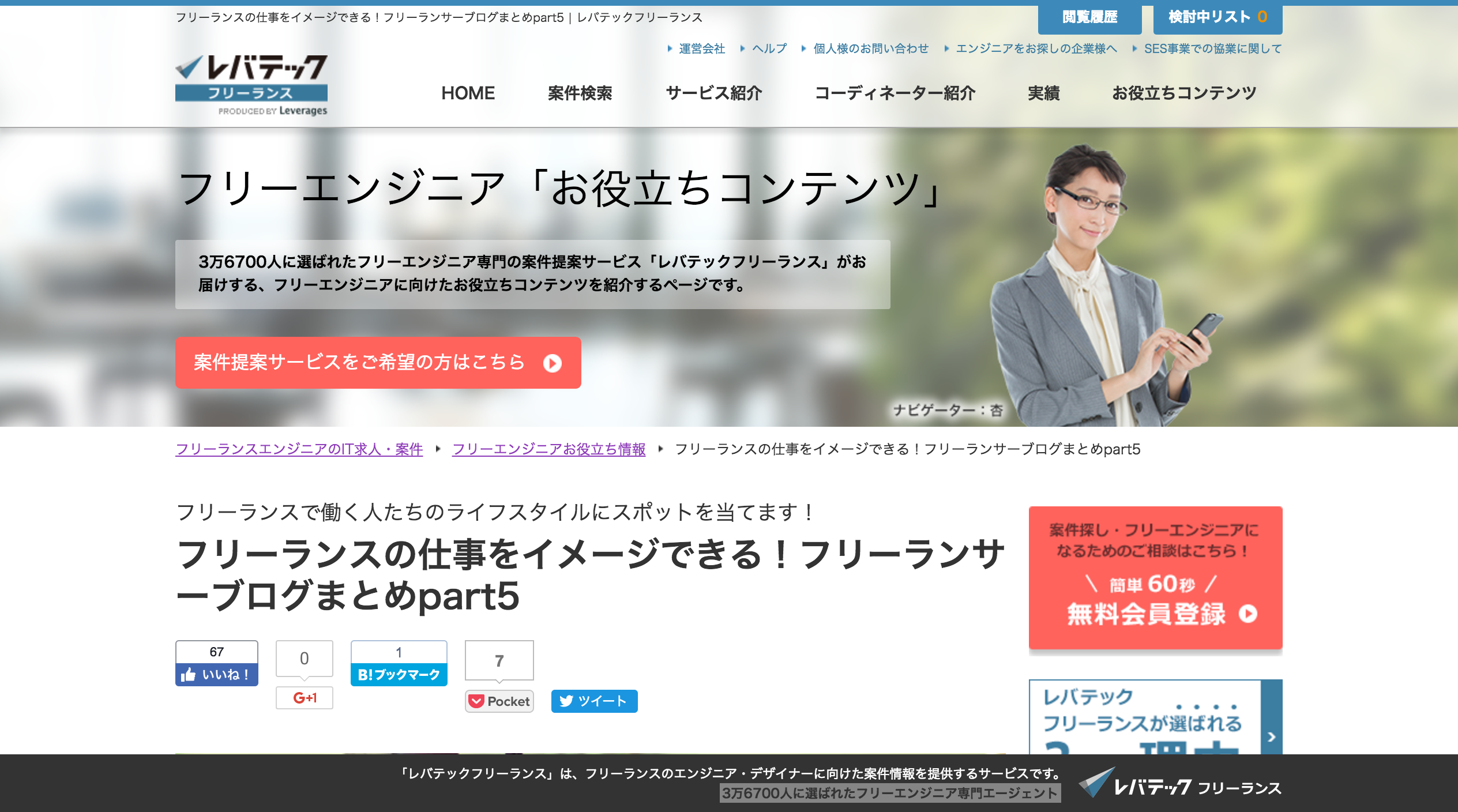Screen dimensions: 1458x812
Task: Click footer text 3万6700人に選ばれたフリーエンジニア専門エージェント
Action: pos(890,794)
